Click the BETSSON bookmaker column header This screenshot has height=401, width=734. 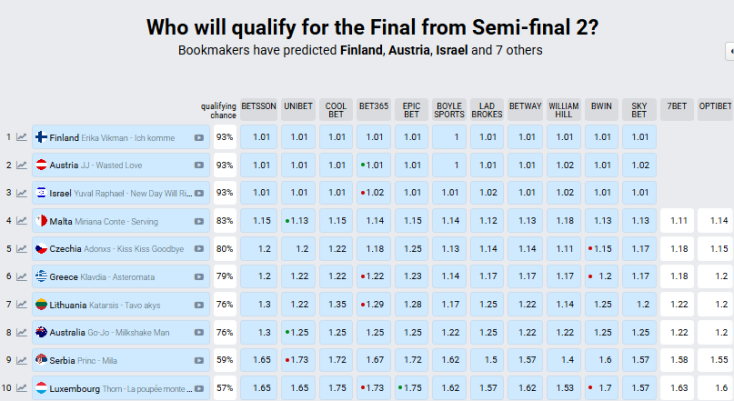click(259, 104)
